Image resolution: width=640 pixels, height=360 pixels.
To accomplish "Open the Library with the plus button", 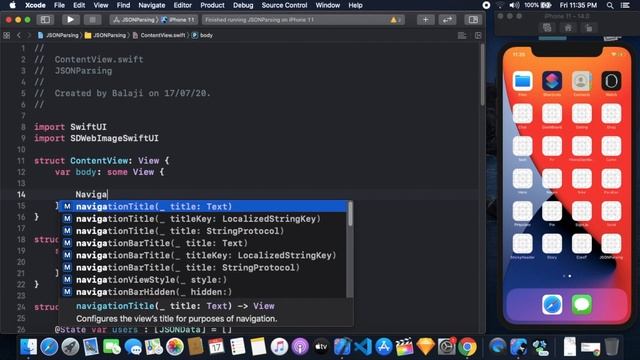I will (x=425, y=20).
